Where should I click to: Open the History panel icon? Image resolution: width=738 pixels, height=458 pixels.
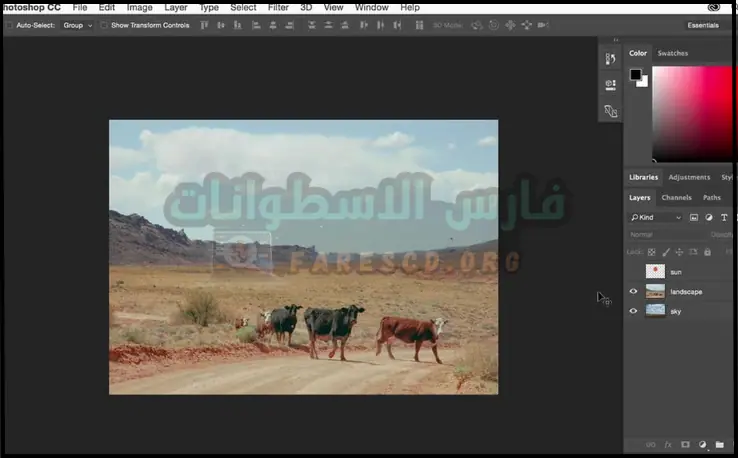[x=610, y=60]
